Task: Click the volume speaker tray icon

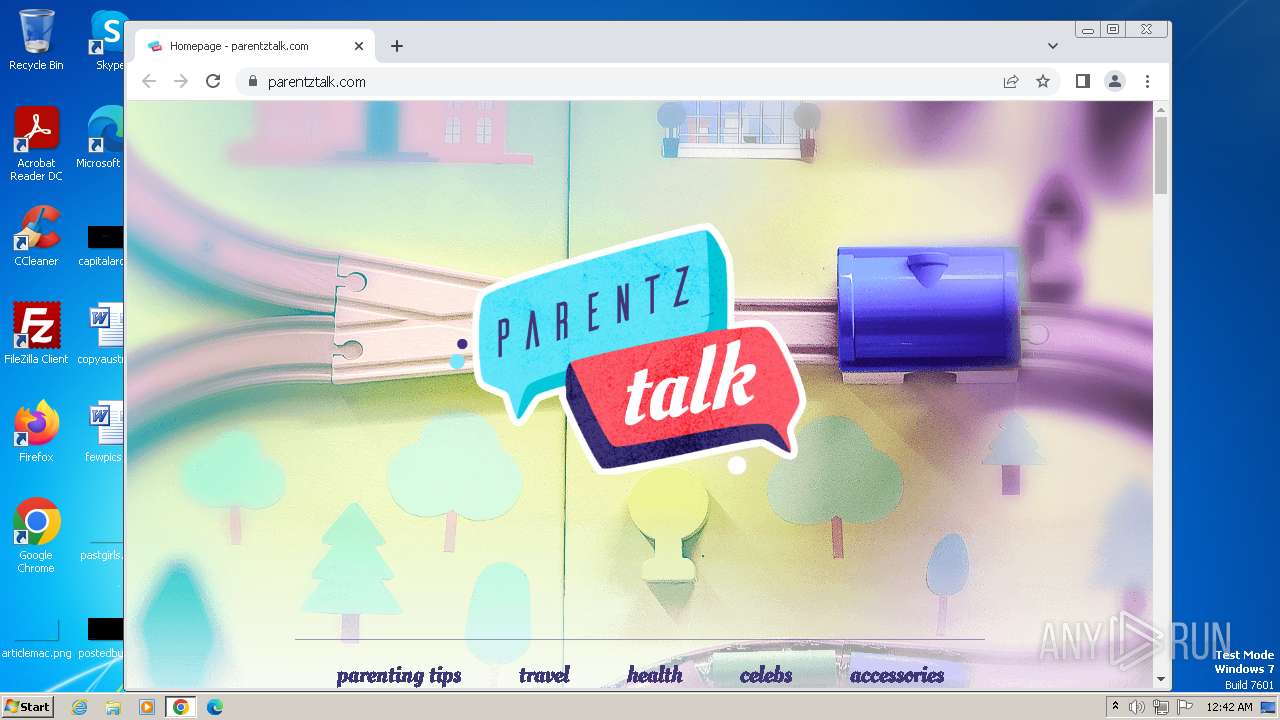Action: 1136,707
